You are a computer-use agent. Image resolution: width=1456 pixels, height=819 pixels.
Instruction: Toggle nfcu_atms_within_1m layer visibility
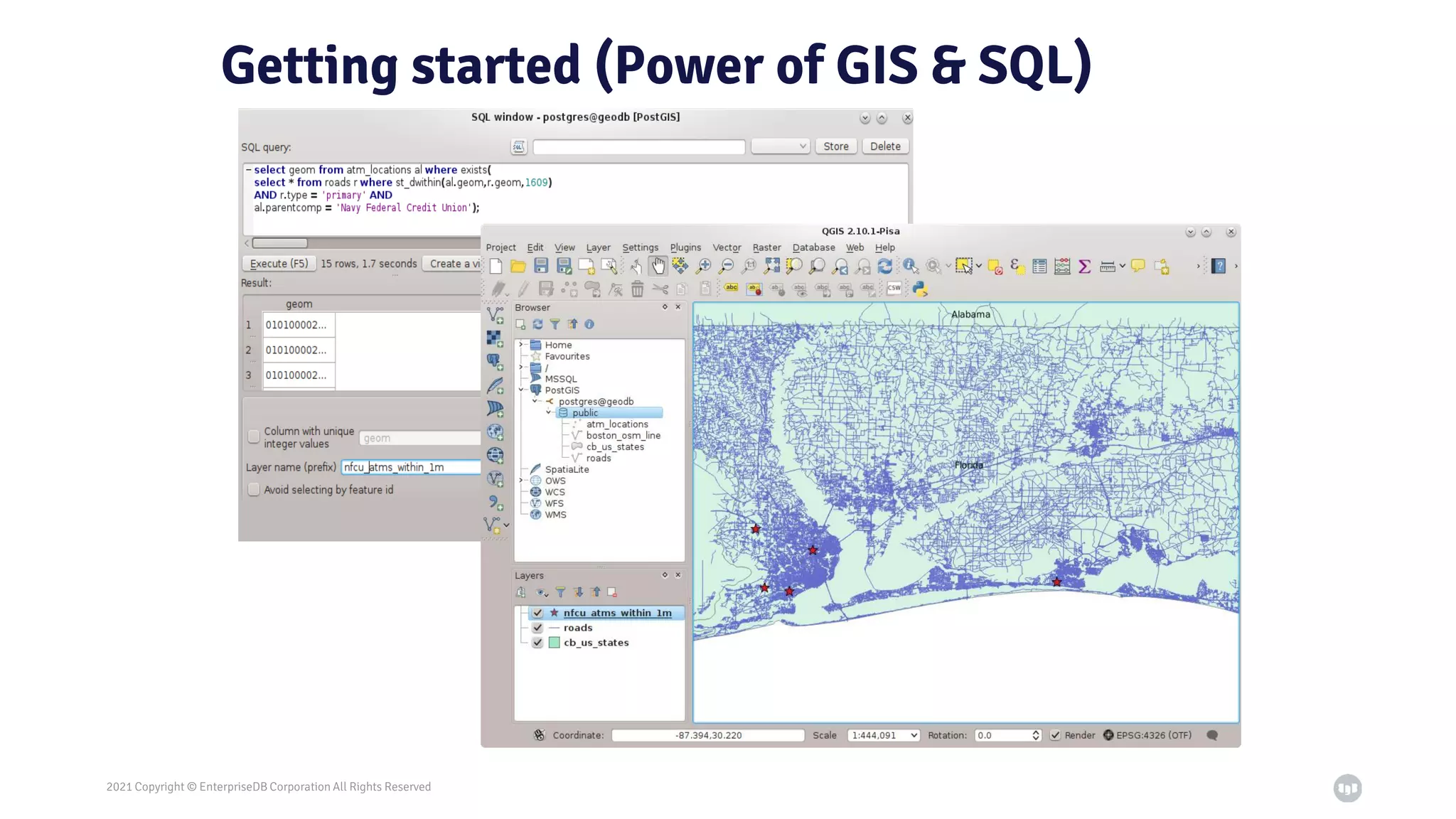tap(537, 613)
